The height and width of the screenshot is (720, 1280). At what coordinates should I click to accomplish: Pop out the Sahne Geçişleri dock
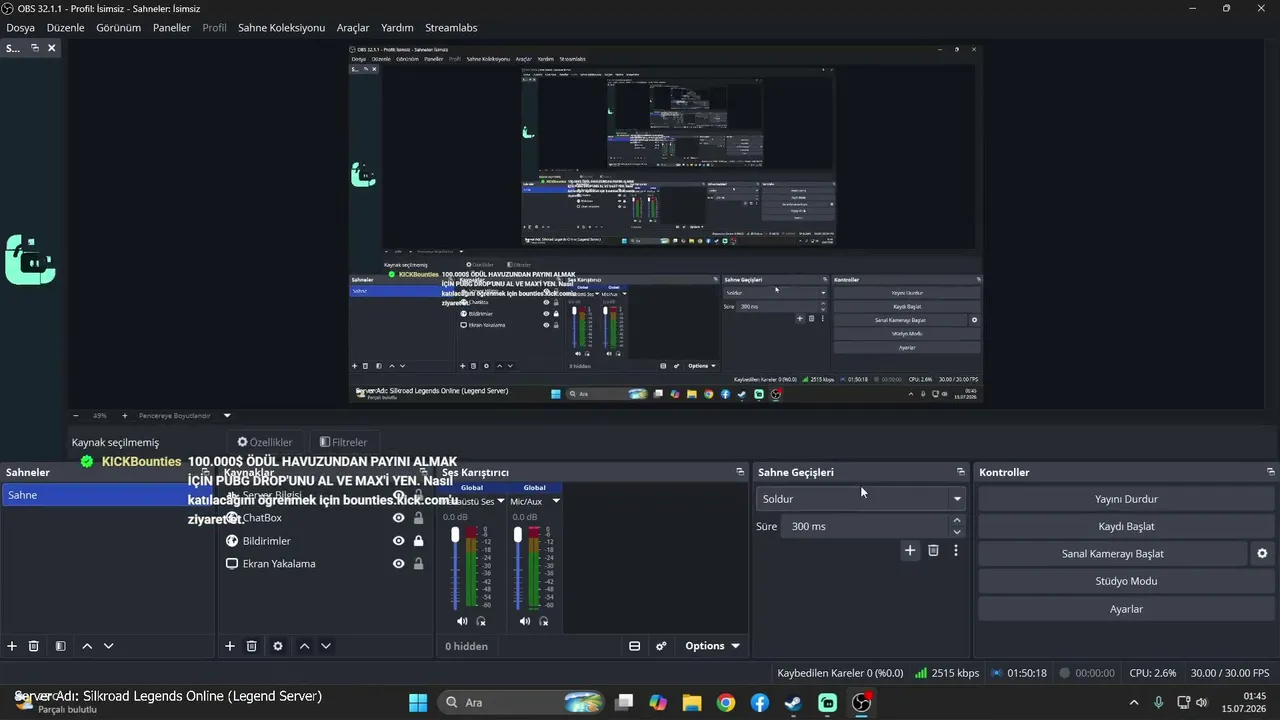click(961, 472)
